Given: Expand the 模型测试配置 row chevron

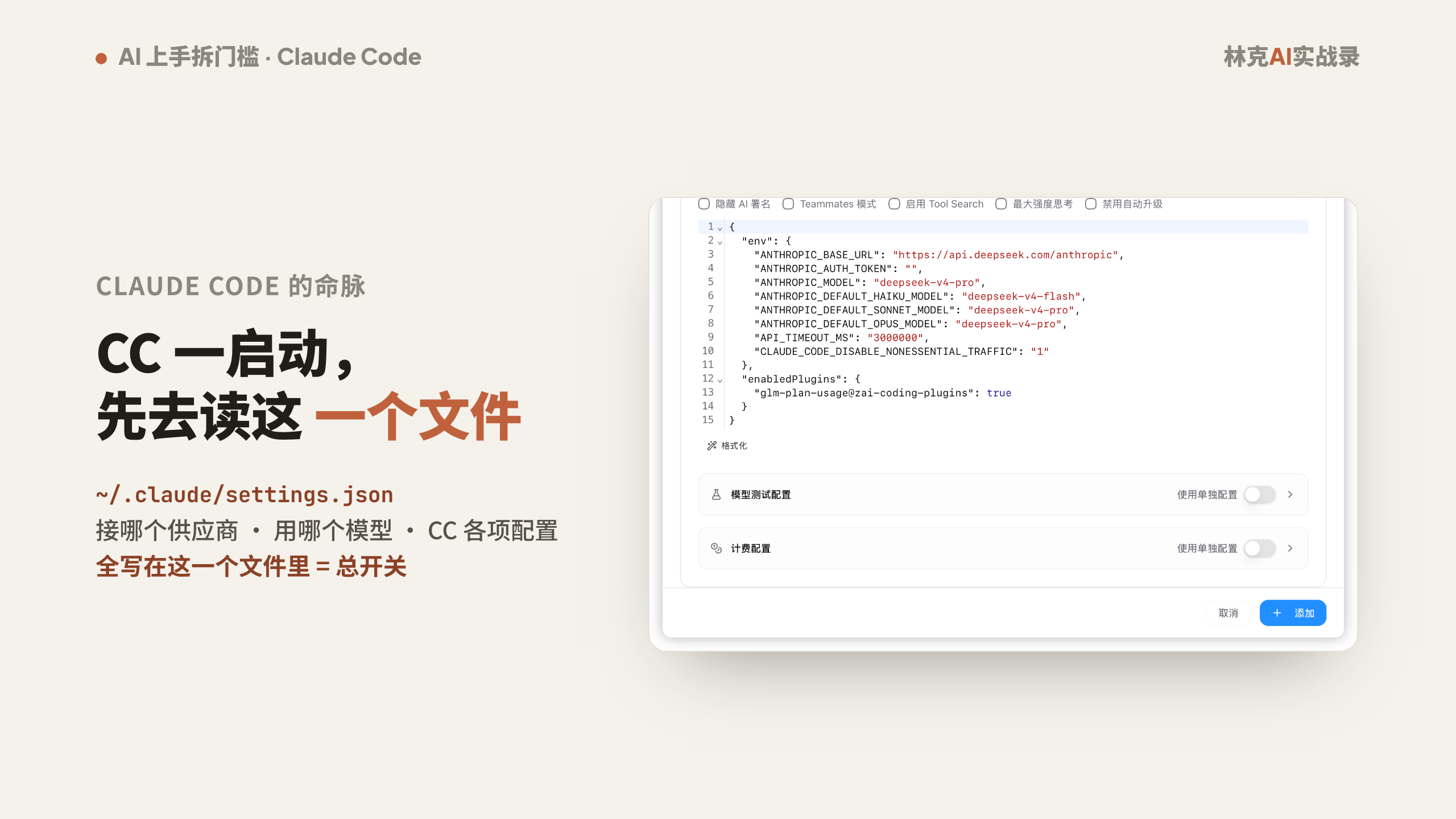Looking at the screenshot, I should click(x=1290, y=495).
